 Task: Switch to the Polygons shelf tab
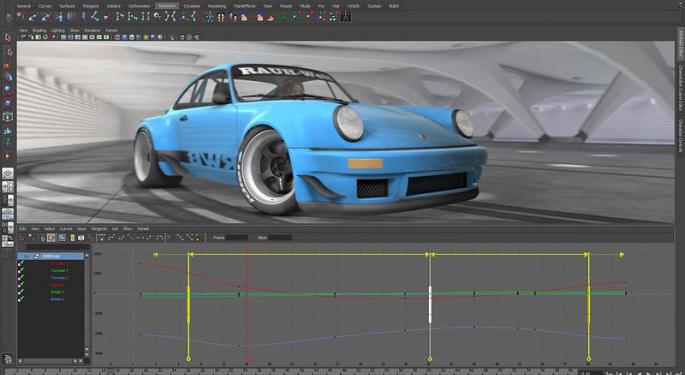tap(91, 6)
